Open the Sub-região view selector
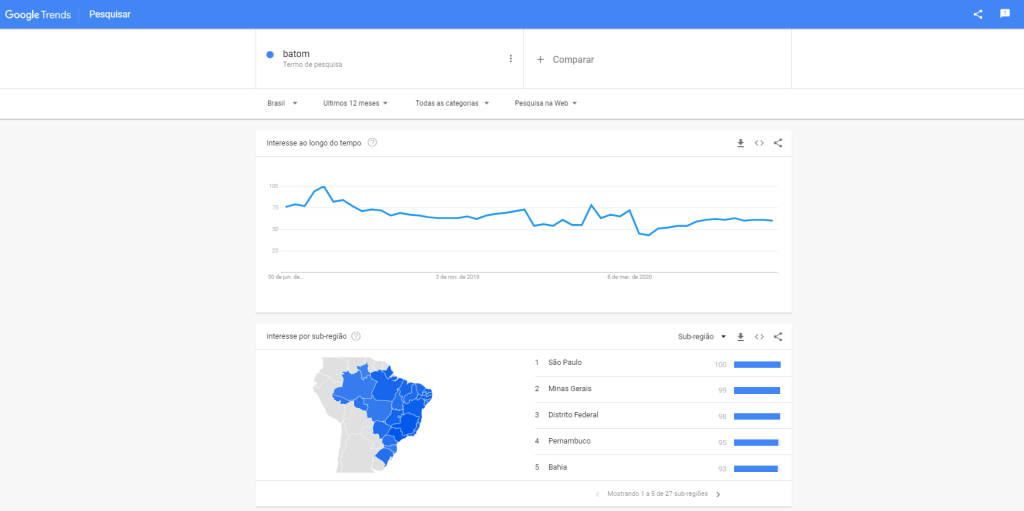 (x=701, y=337)
